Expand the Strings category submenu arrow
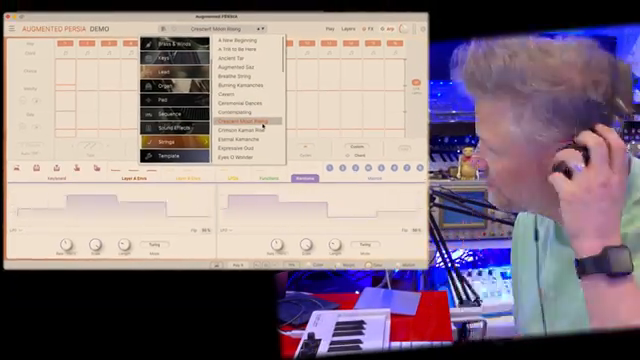 click(206, 142)
